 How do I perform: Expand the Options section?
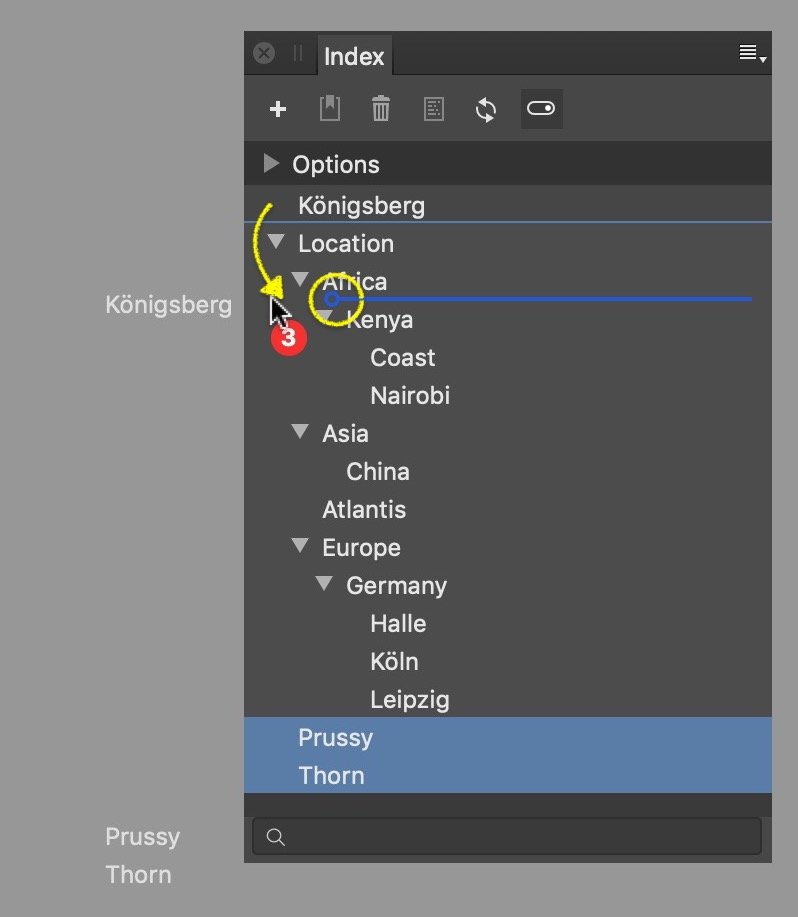tap(270, 164)
